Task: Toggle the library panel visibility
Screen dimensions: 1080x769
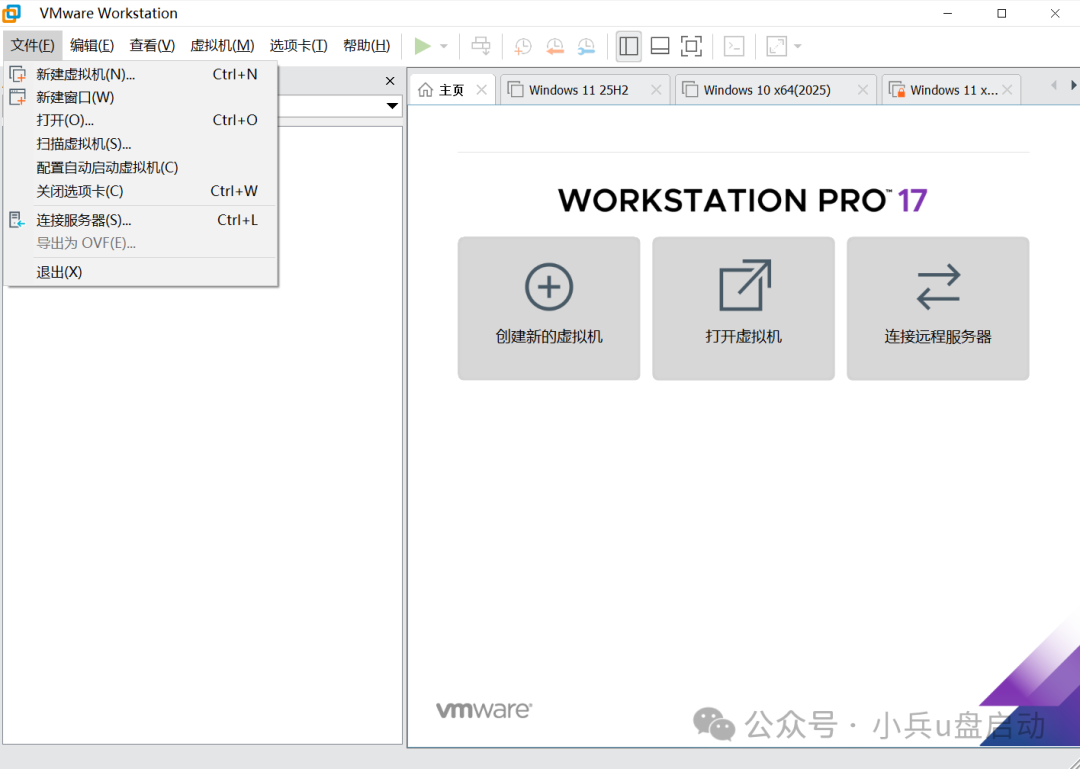Action: pos(628,45)
